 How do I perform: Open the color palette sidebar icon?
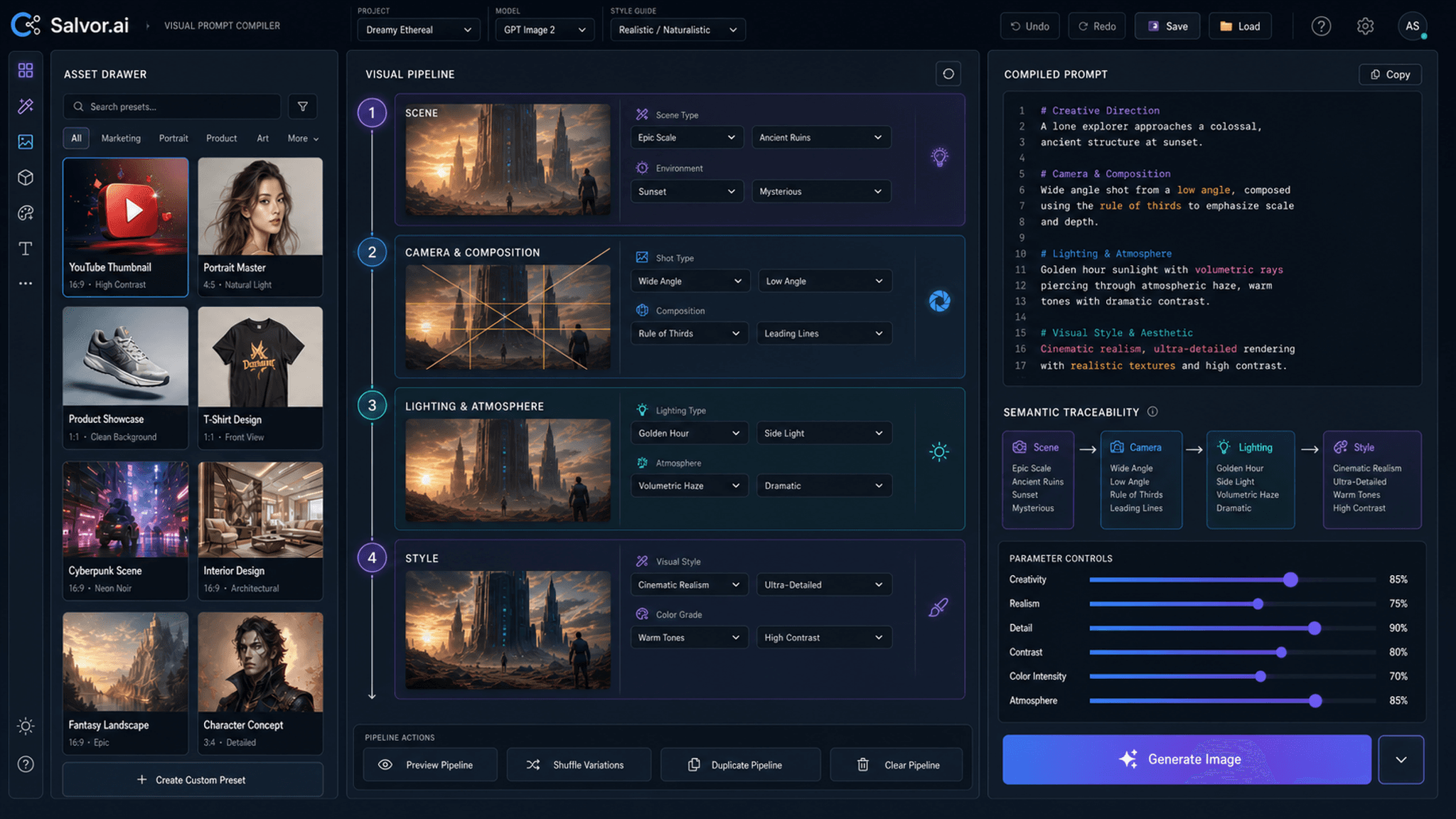click(x=26, y=213)
